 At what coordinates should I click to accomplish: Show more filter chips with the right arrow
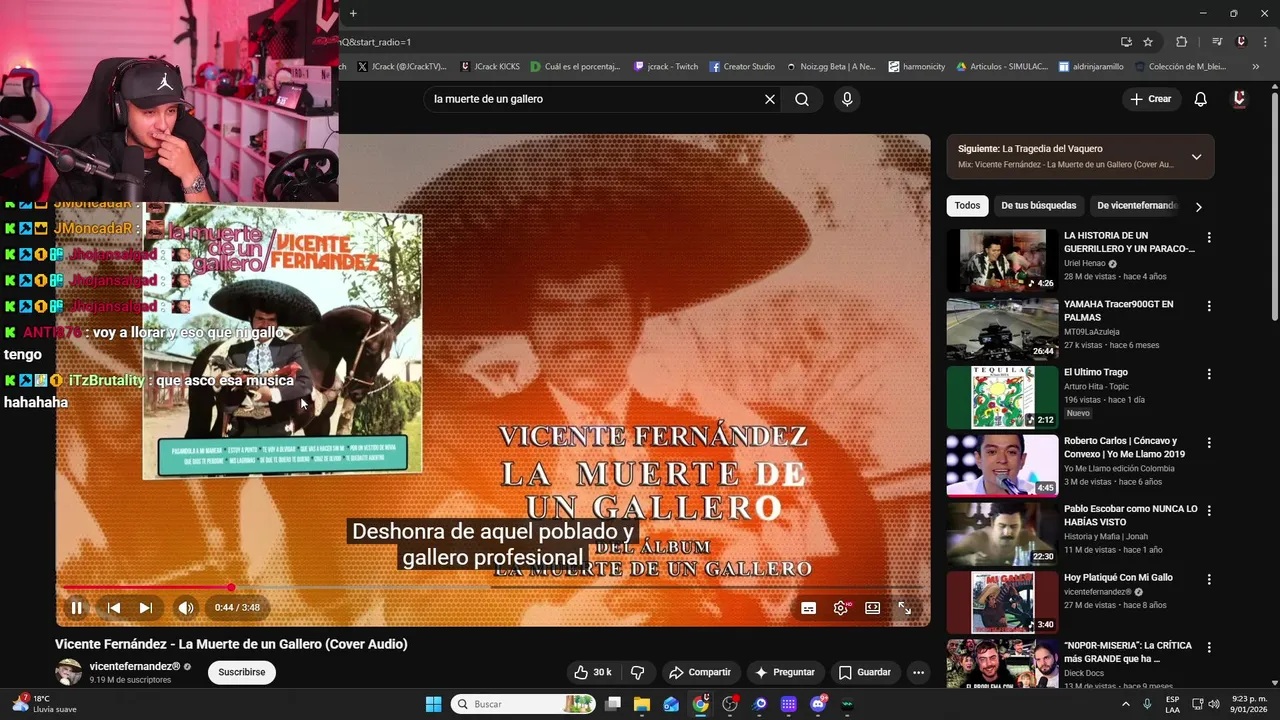tap(1199, 207)
